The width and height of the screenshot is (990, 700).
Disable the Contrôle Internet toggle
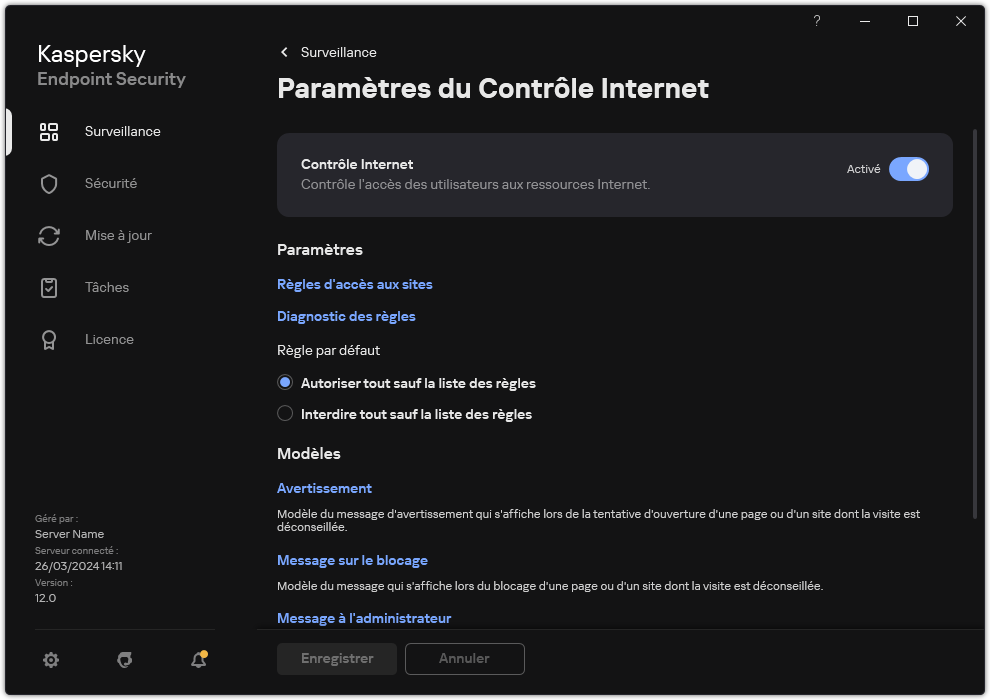pyautogui.click(x=910, y=169)
